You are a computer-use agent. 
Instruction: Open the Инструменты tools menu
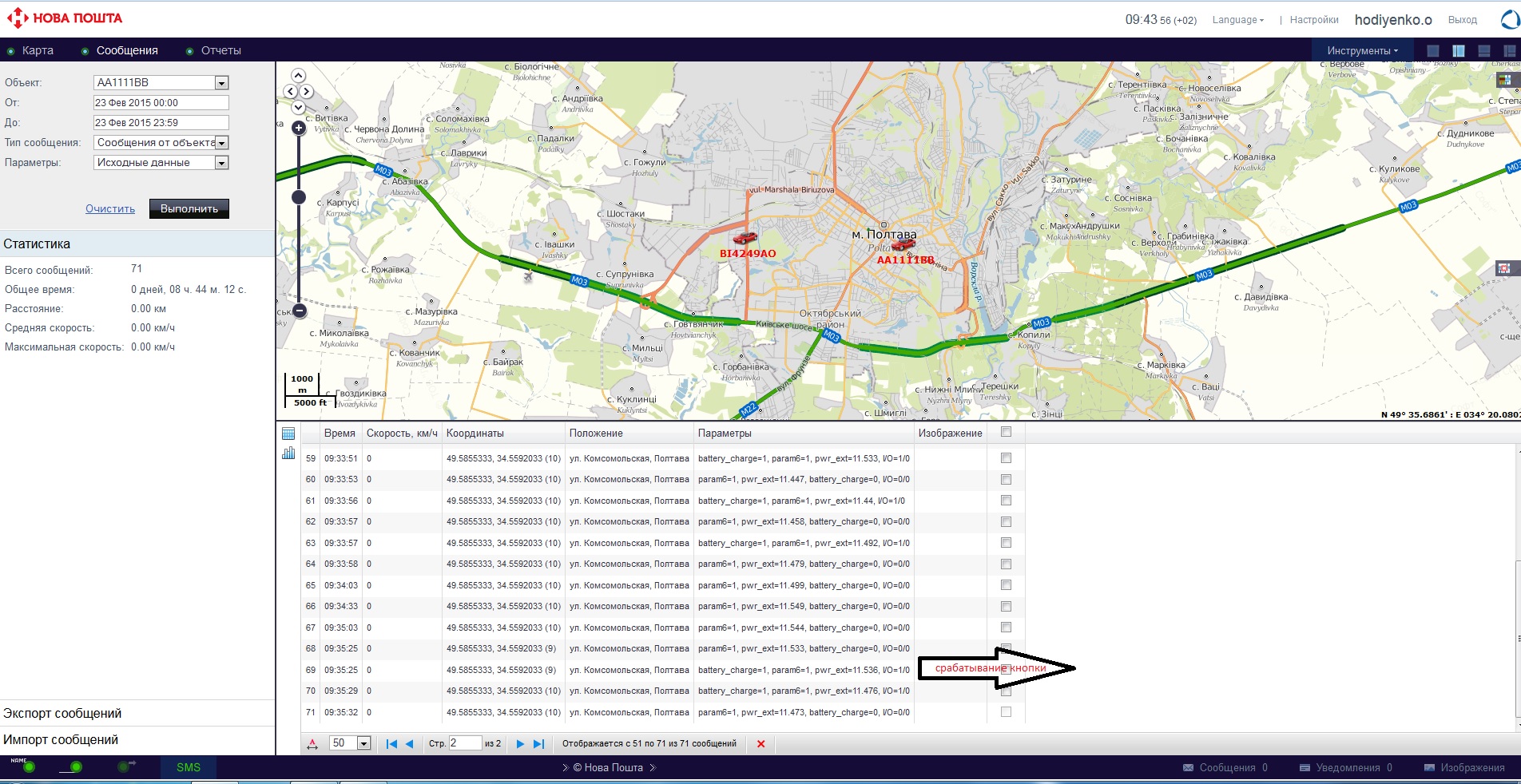(x=1362, y=50)
